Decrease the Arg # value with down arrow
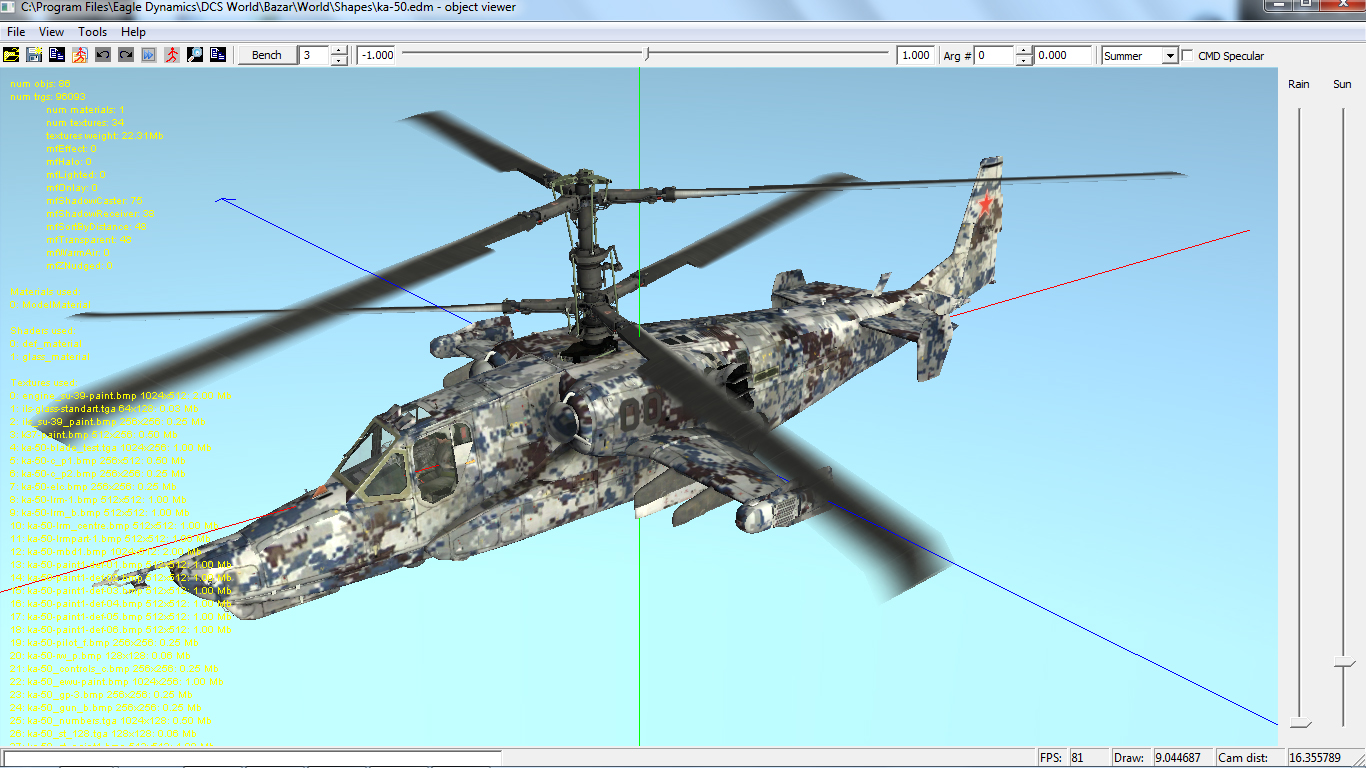Viewport: 1366px width, 768px height. click(x=1023, y=61)
